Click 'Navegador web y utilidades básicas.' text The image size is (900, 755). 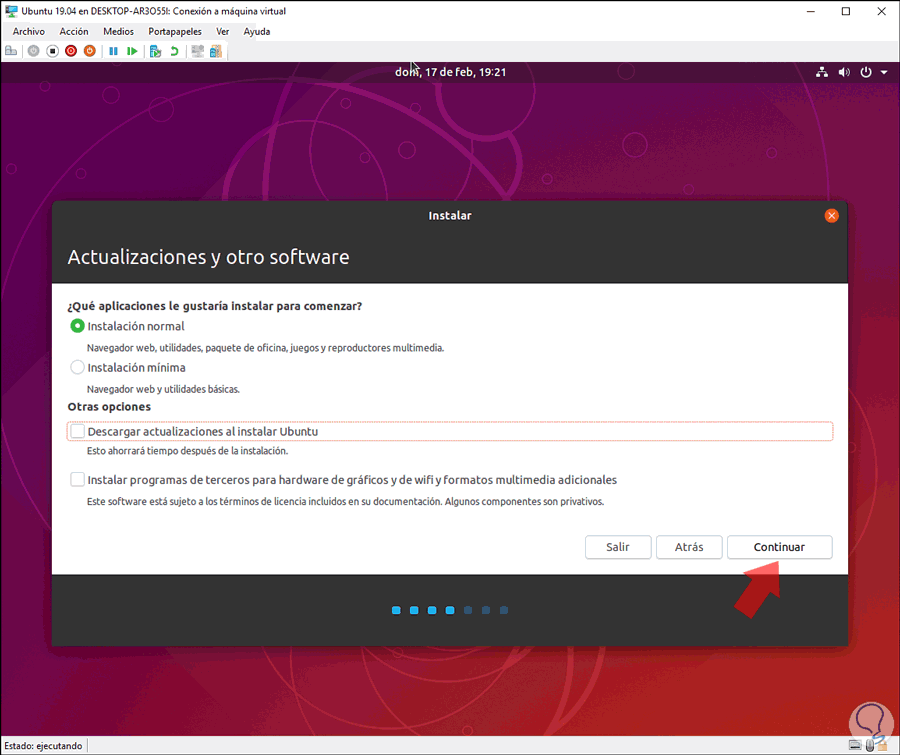(x=163, y=389)
